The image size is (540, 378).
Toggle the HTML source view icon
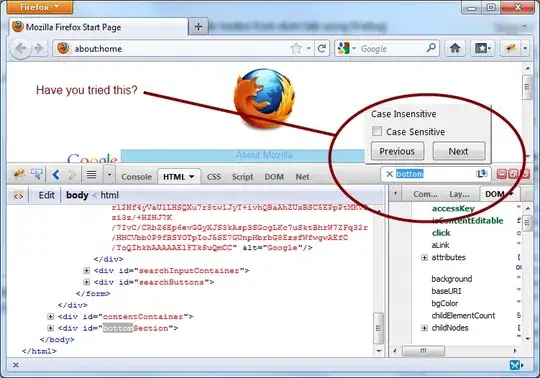[x=18, y=196]
